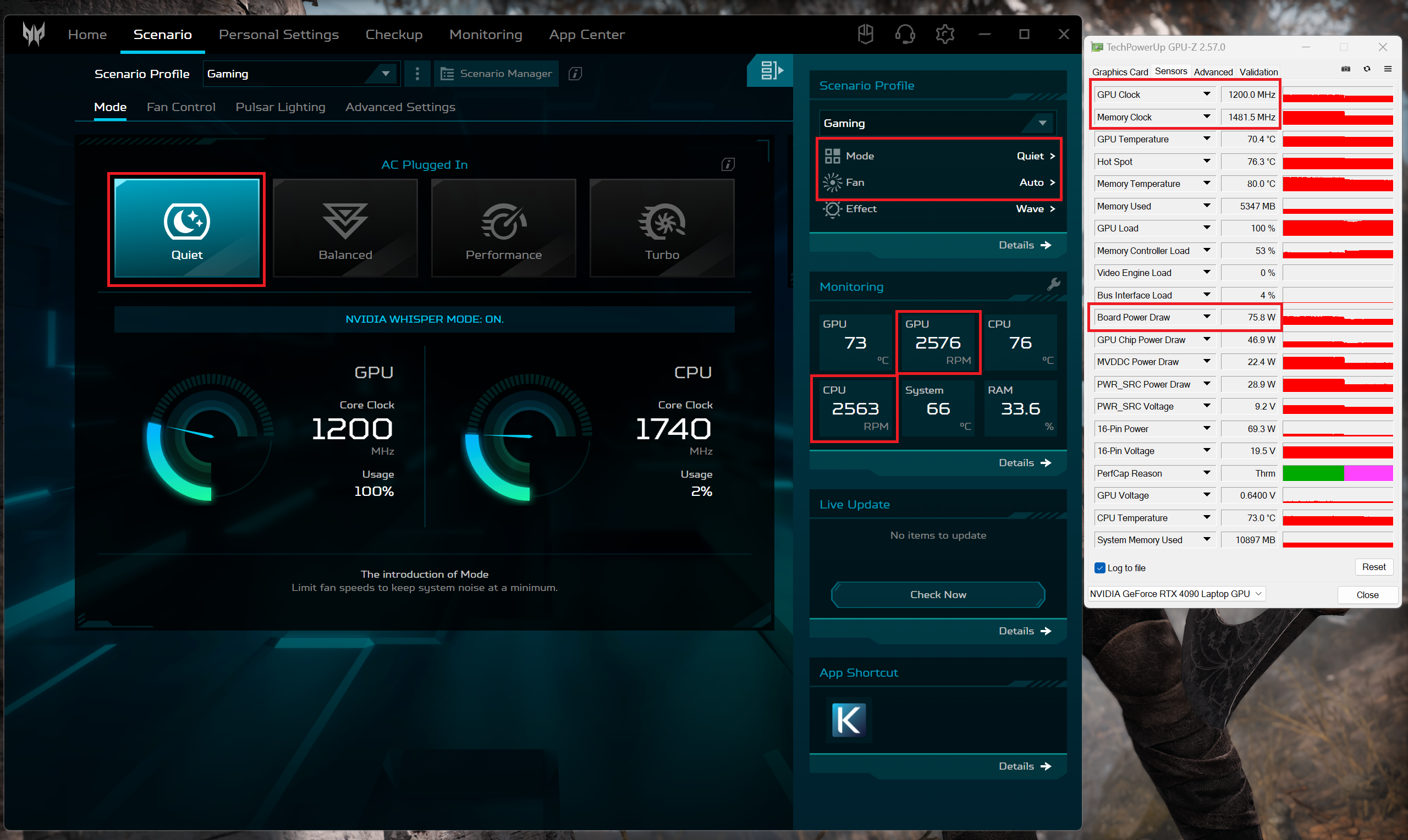Collapse the right side panel
This screenshot has height=840, width=1408.
point(770,70)
